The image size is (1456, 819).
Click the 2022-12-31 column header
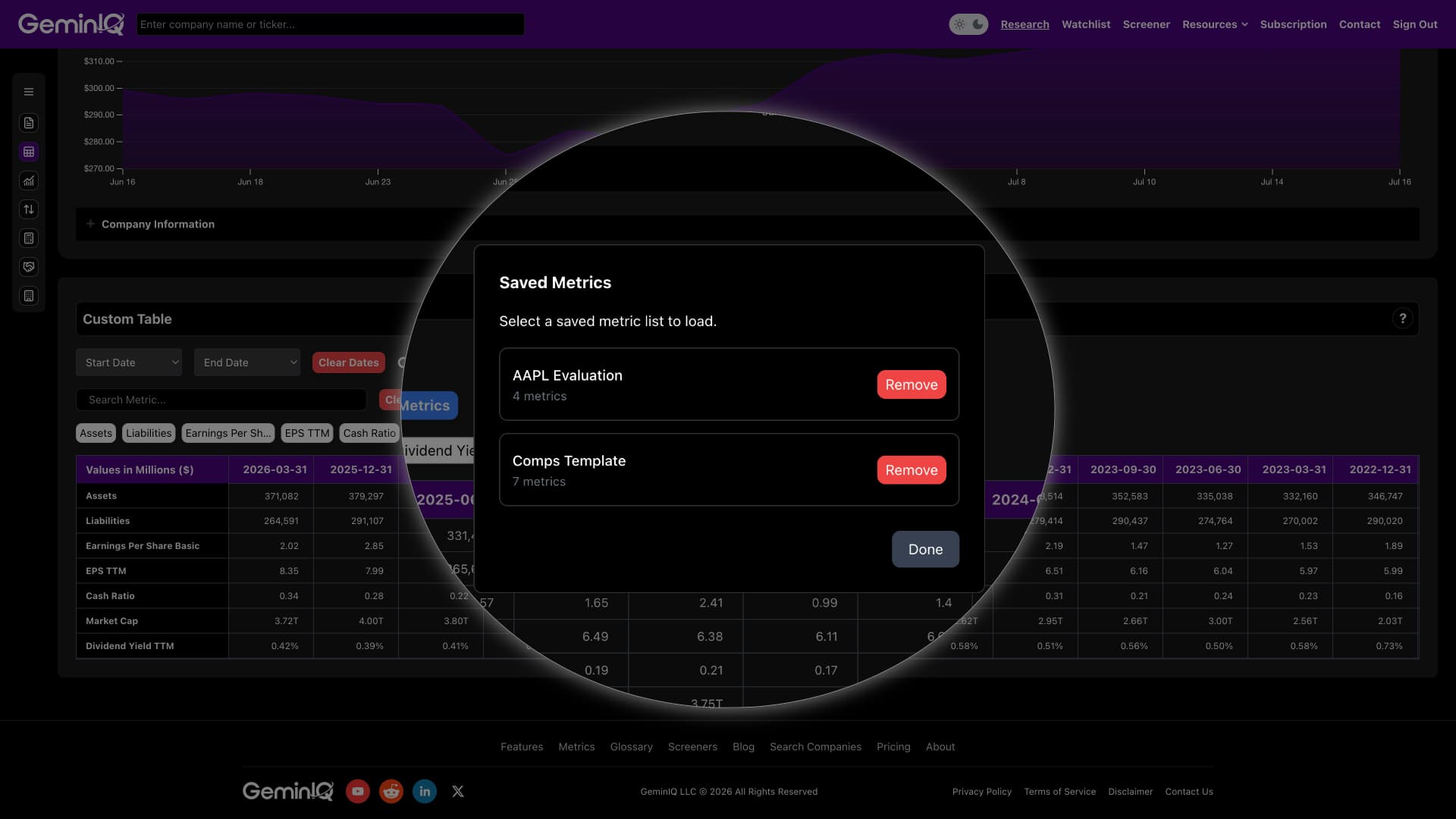pos(1376,470)
